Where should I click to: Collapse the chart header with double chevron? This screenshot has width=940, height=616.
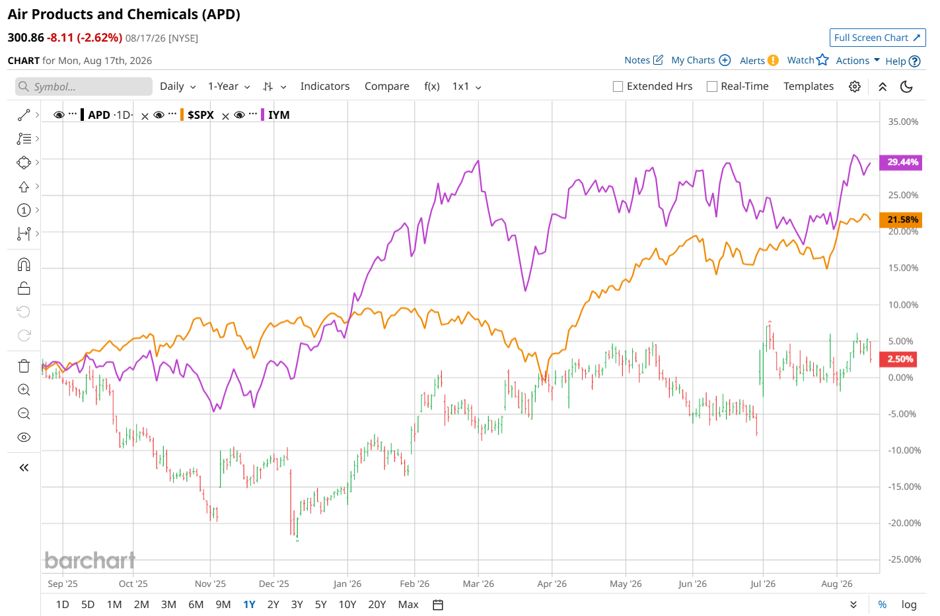(x=882, y=86)
